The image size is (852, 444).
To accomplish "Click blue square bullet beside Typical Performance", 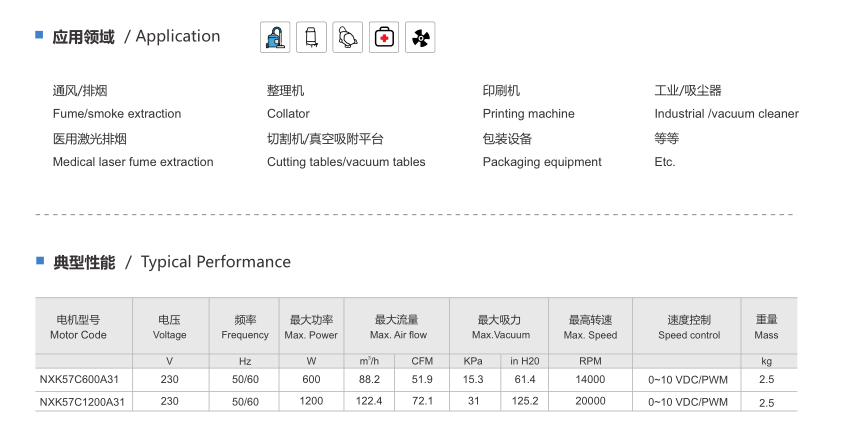I will point(40,261).
